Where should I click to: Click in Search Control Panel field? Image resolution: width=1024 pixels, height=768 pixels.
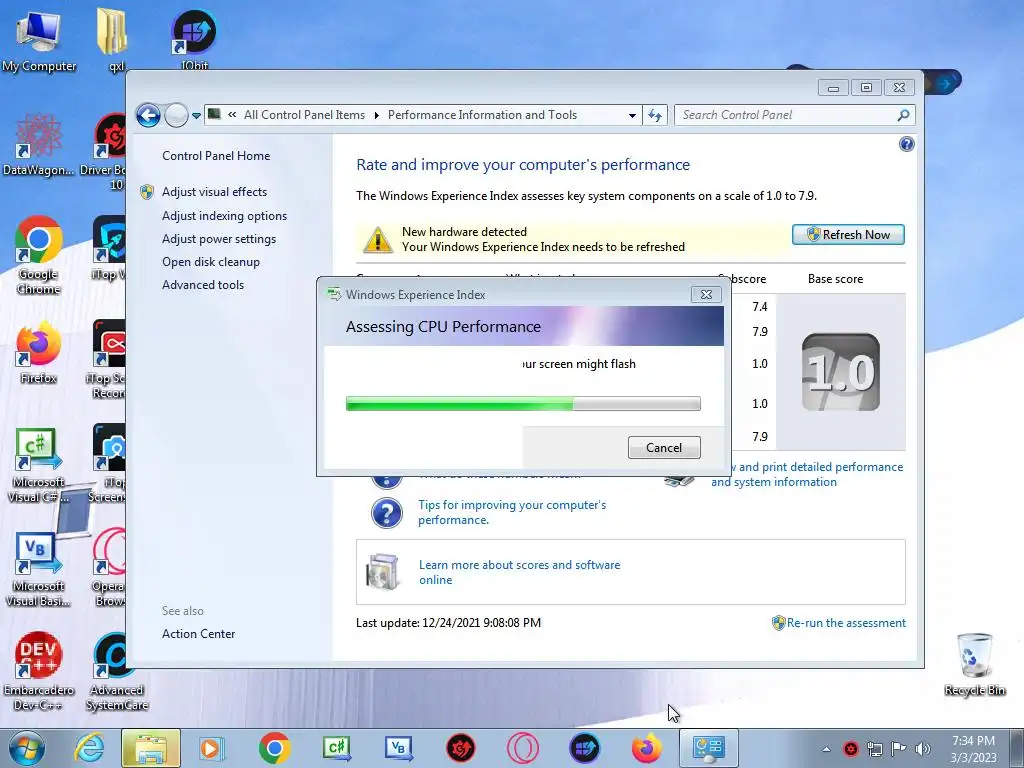(784, 116)
